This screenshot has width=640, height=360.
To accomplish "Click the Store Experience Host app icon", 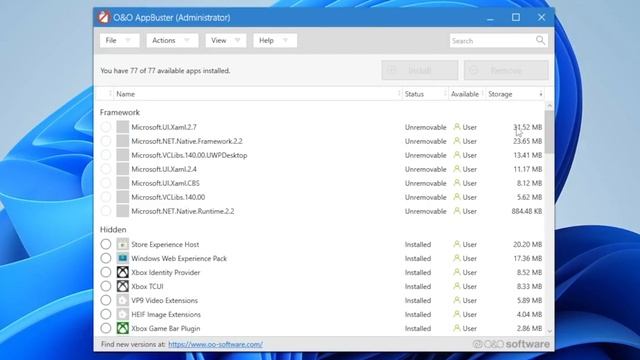I will [122, 244].
